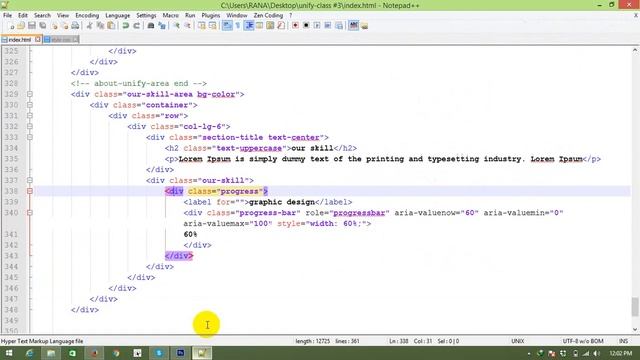Stop macro recording icon
This screenshot has height=360, width=640.
click(306, 26)
